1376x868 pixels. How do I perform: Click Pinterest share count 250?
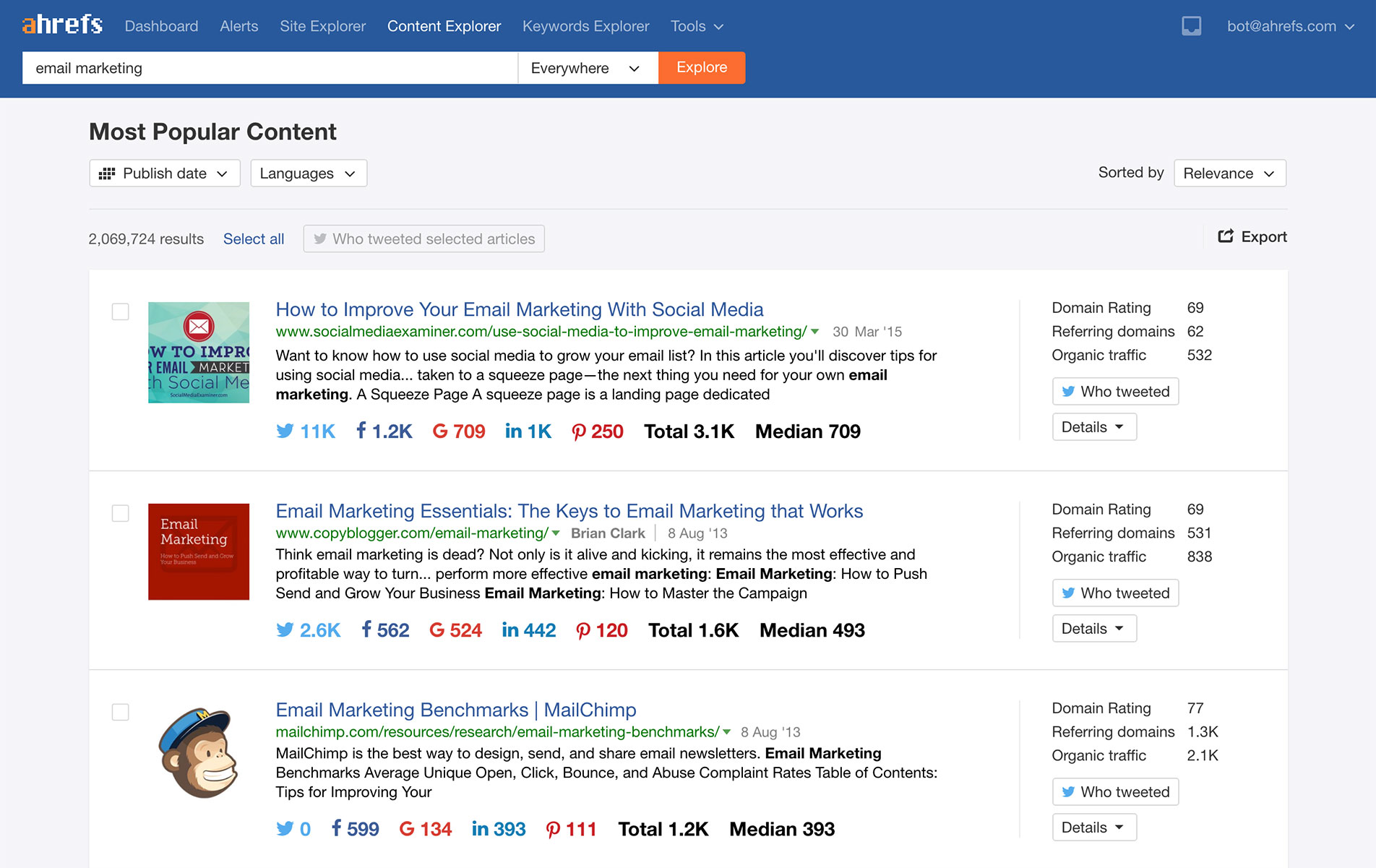point(598,431)
